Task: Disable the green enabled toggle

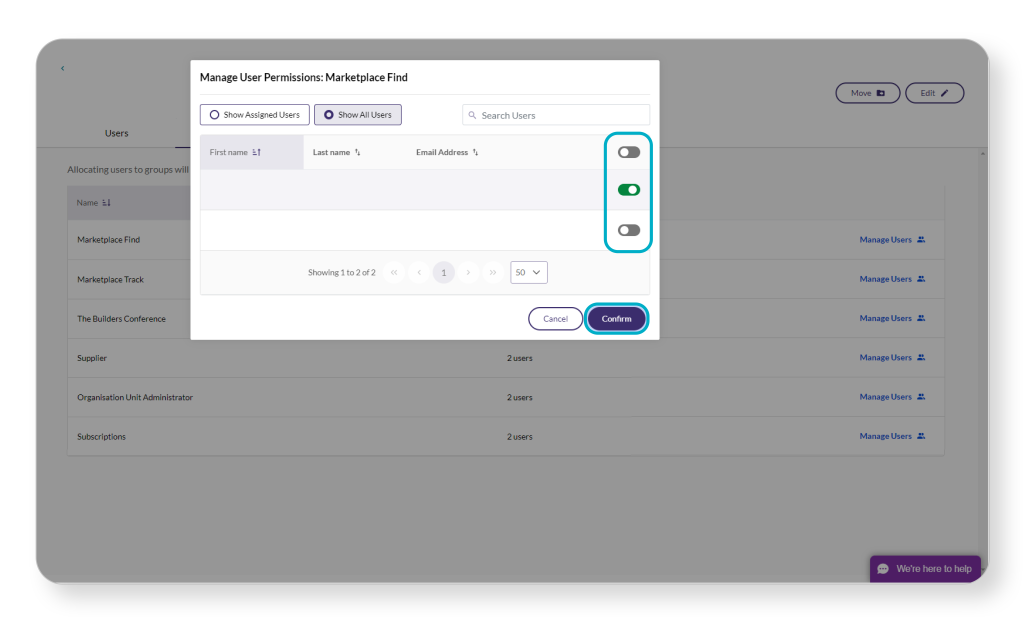Action: [628, 189]
